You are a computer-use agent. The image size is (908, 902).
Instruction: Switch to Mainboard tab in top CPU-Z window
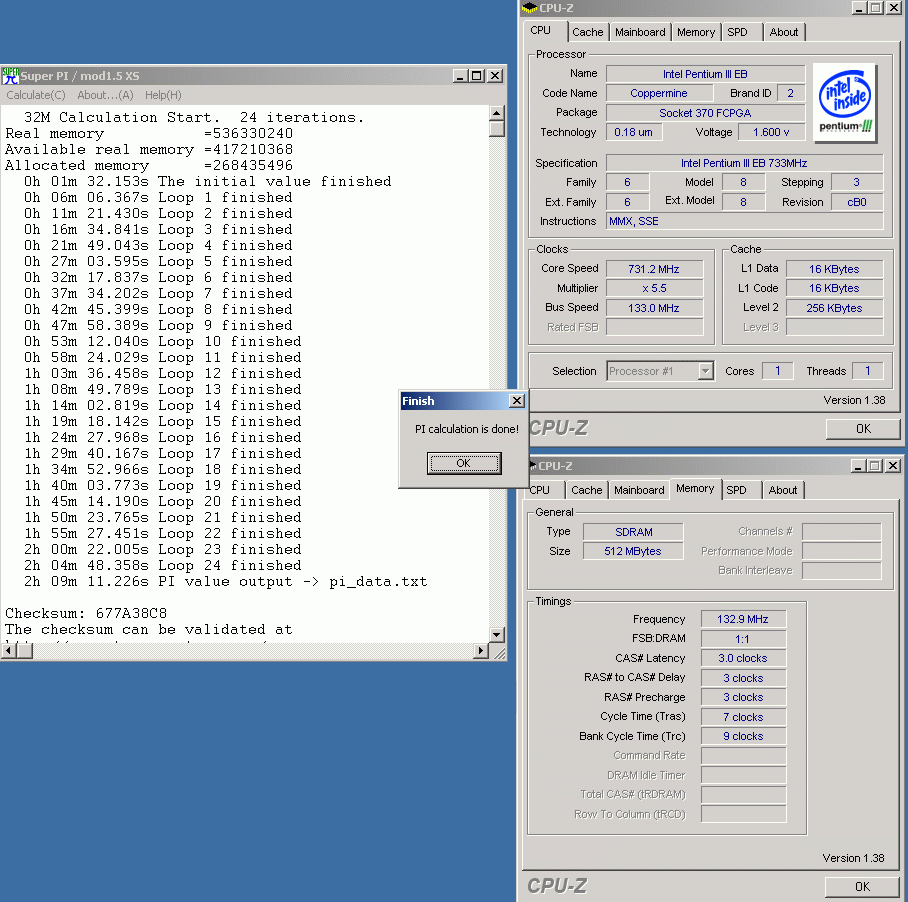click(x=640, y=32)
